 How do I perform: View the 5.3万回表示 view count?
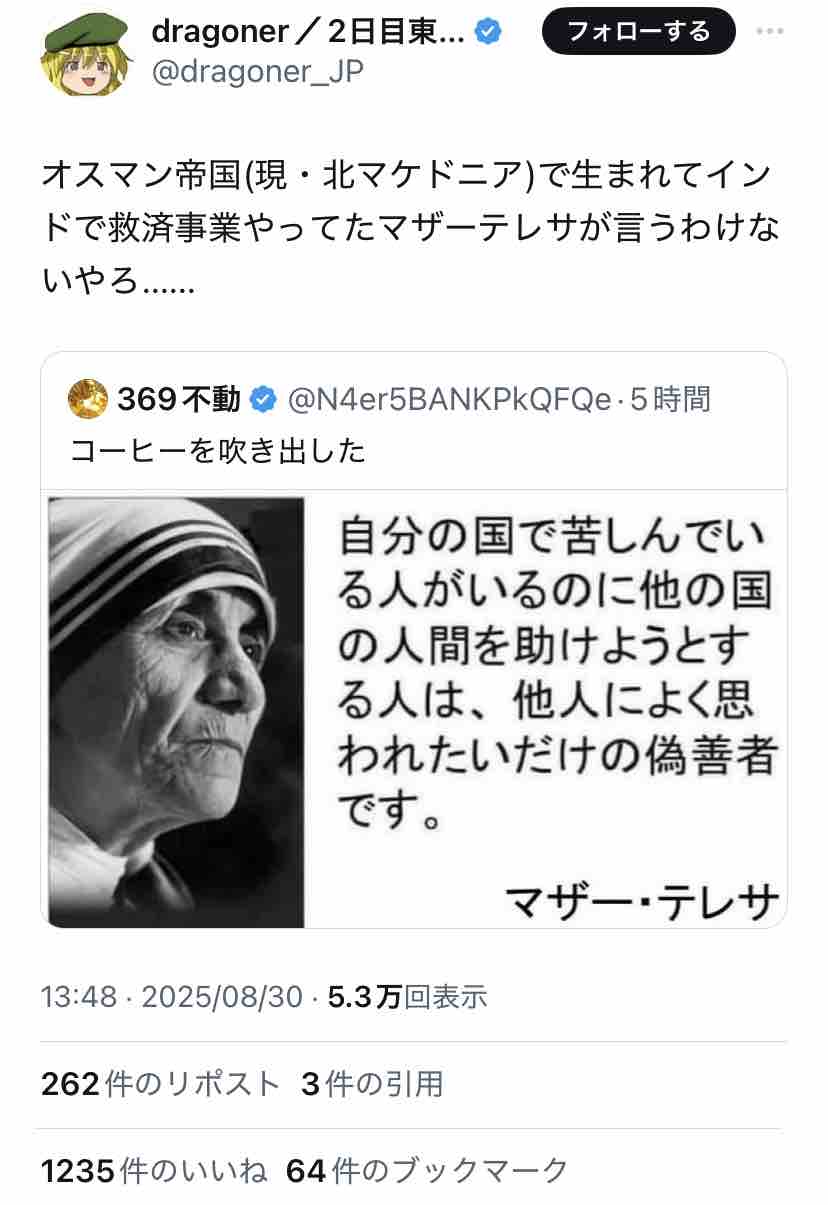coord(408,996)
